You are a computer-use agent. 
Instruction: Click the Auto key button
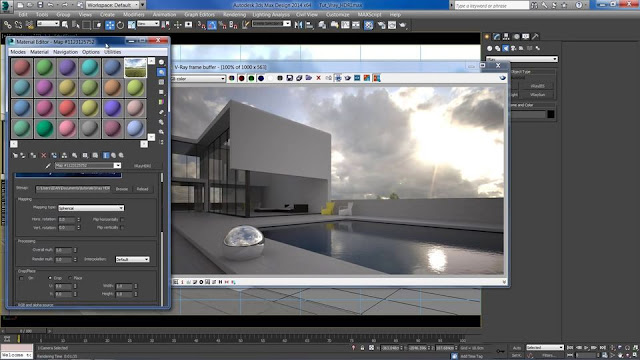pos(517,348)
